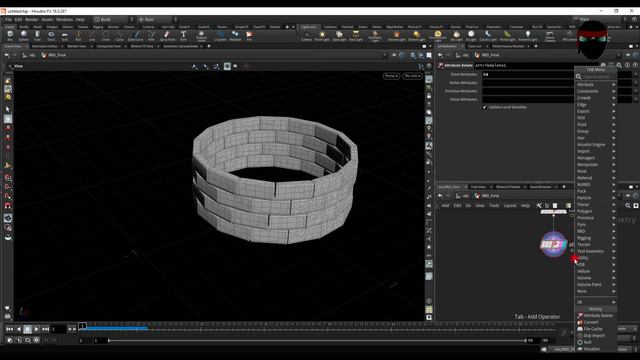Click the wrench icon in network toolbar
This screenshot has height=360, width=640.
click(539, 205)
